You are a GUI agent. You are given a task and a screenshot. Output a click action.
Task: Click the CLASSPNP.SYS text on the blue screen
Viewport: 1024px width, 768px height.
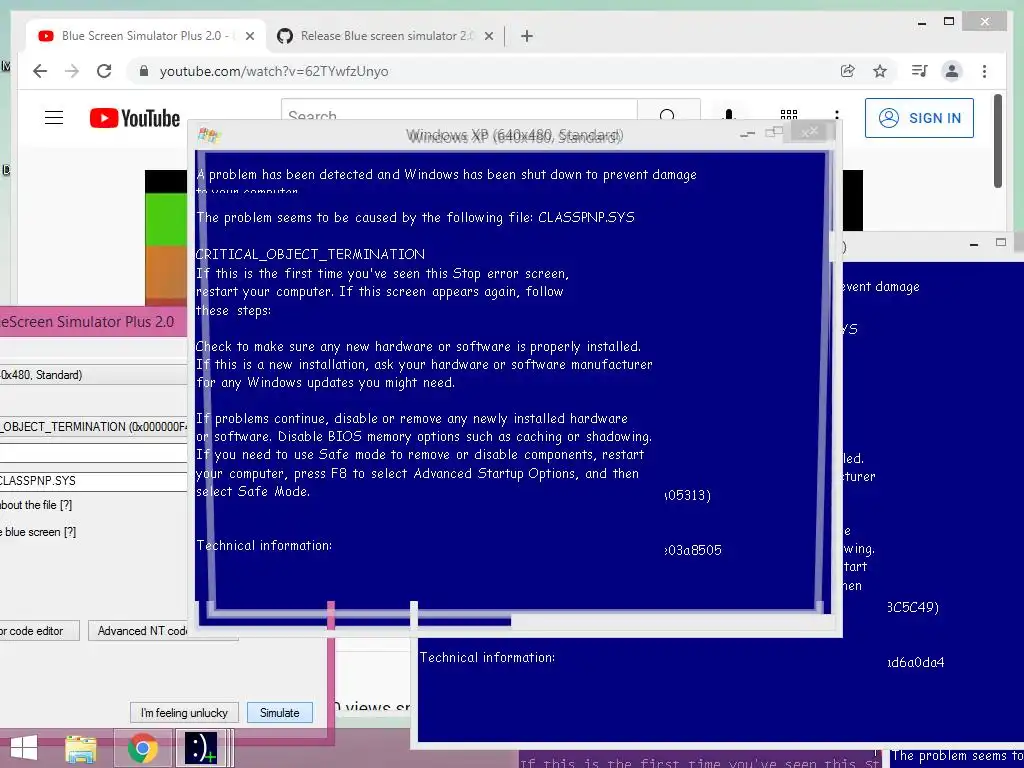pos(586,217)
